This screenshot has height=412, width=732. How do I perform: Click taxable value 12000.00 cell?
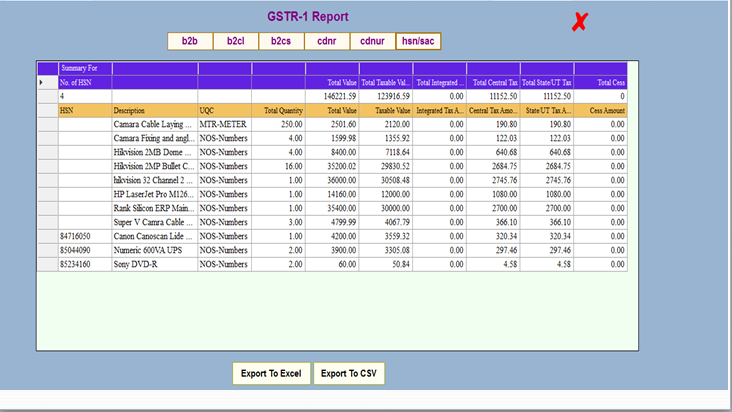coord(386,195)
